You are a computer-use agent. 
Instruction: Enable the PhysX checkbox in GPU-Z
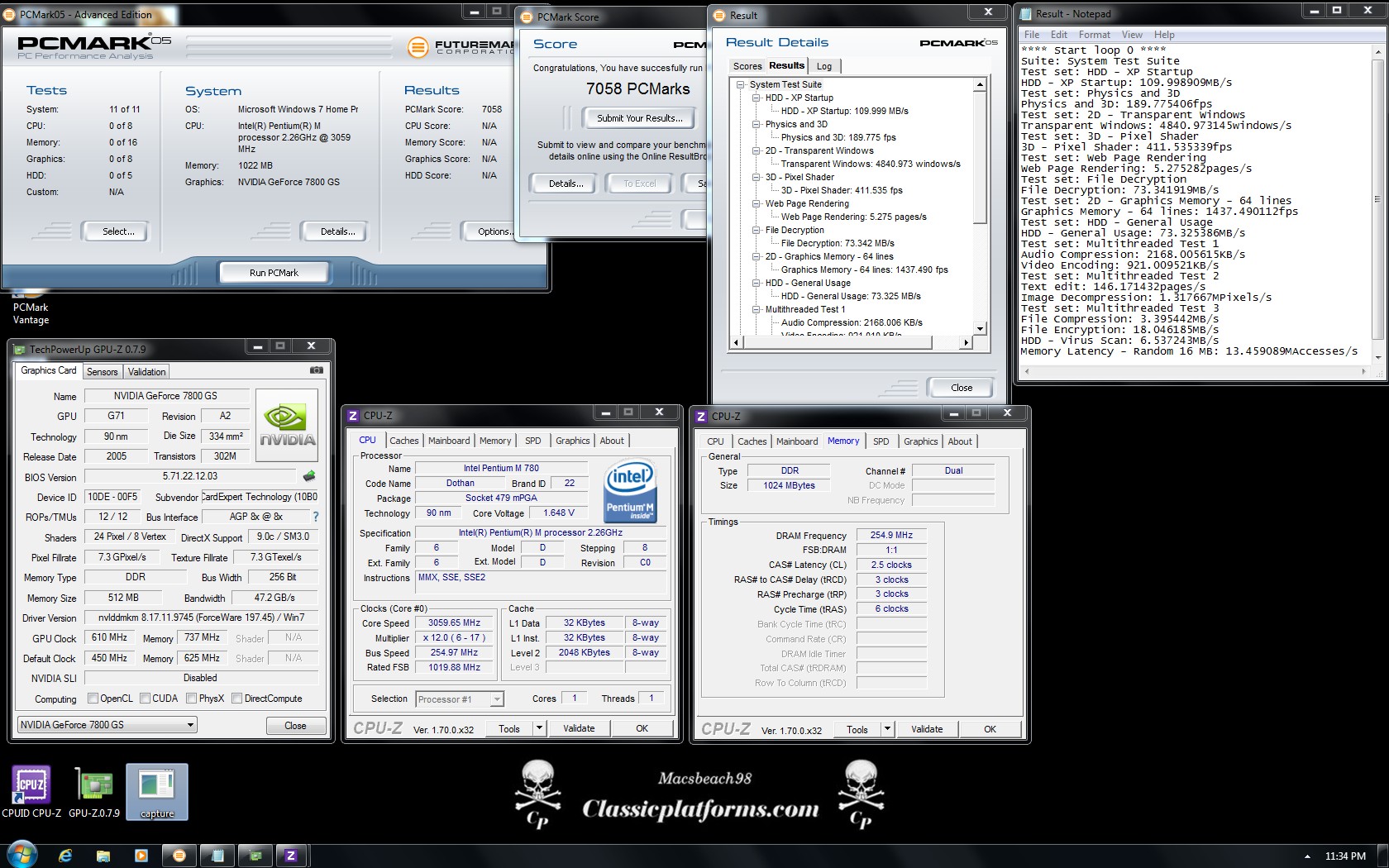(192, 699)
